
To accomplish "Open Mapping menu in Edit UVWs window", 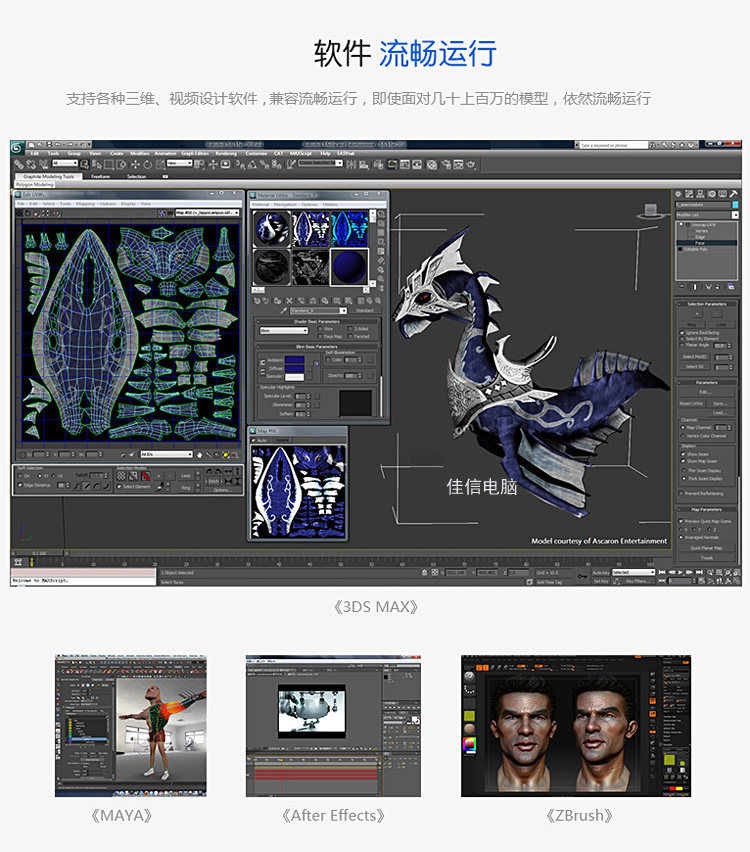I will pyautogui.click(x=85, y=204).
